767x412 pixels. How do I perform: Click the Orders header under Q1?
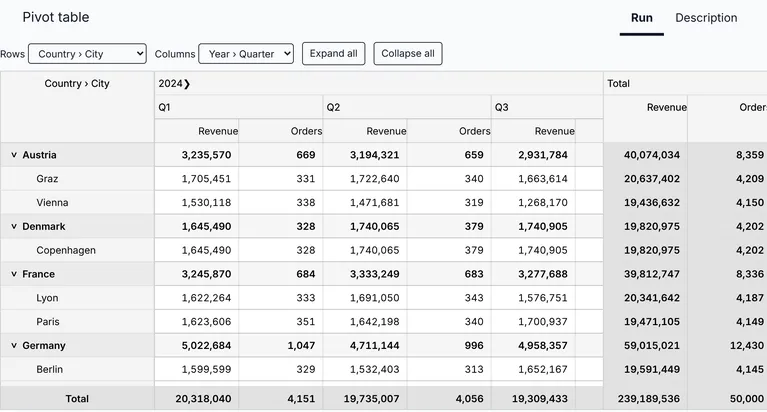click(281, 131)
